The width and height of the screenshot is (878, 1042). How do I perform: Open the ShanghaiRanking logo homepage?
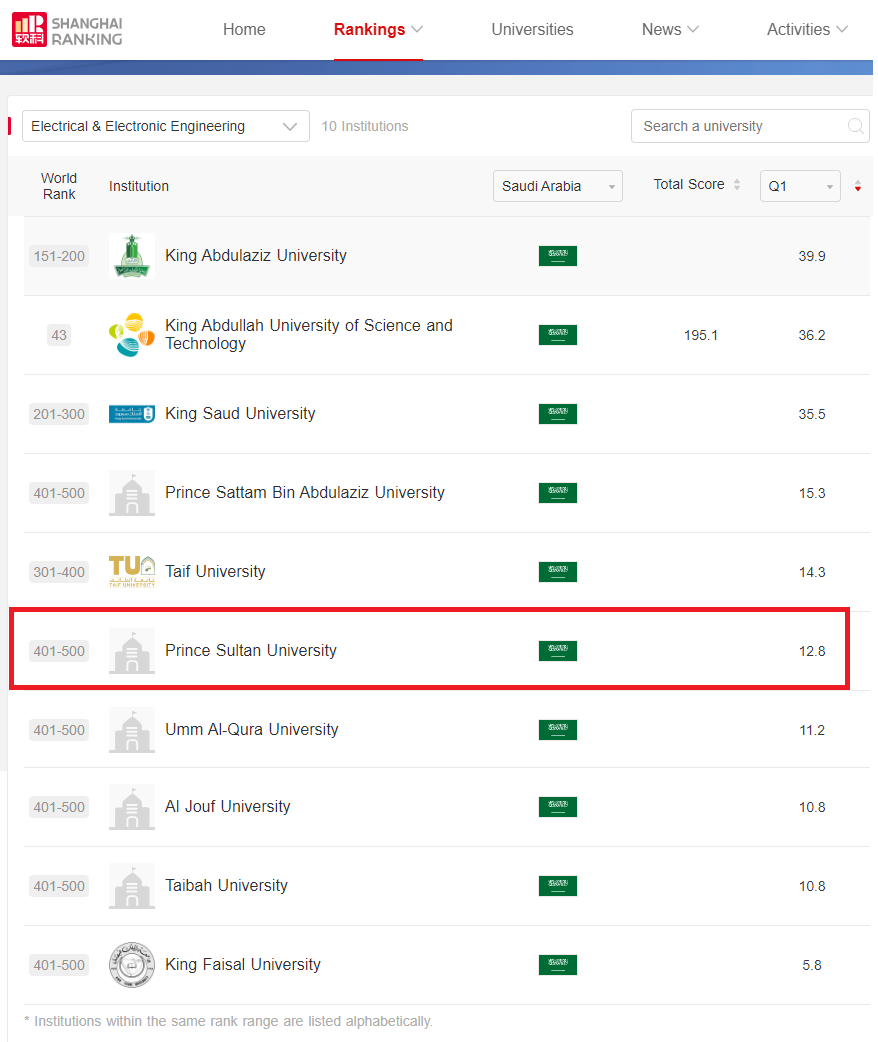67,30
